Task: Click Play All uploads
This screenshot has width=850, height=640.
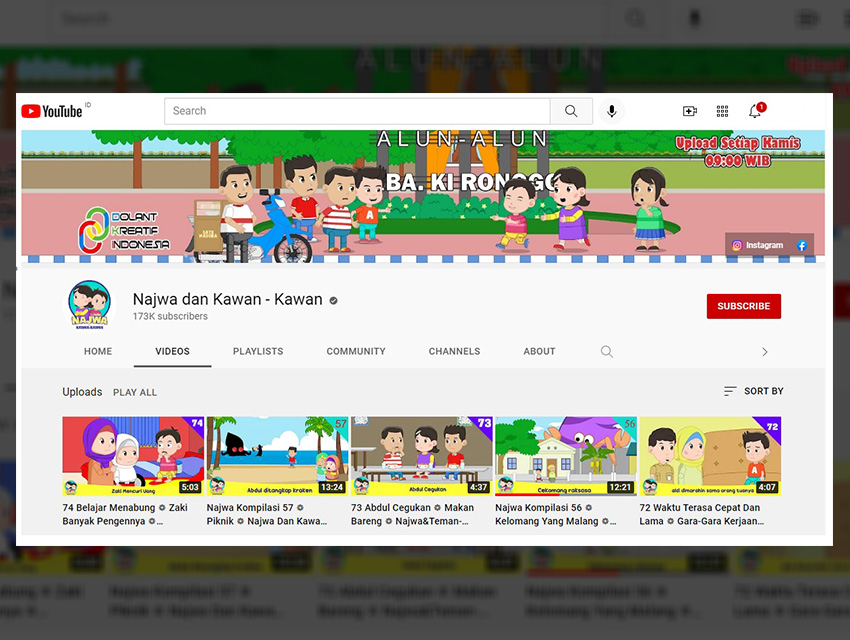Action: click(135, 392)
